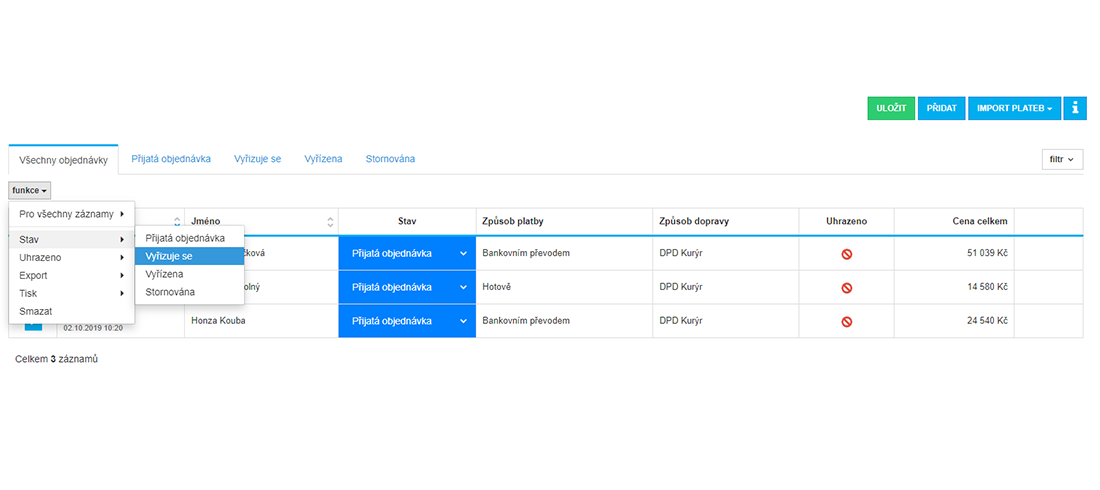The width and height of the screenshot is (1100, 490).
Task: Click DPD Kurýr in Honza Kouba row
Action: 681,321
